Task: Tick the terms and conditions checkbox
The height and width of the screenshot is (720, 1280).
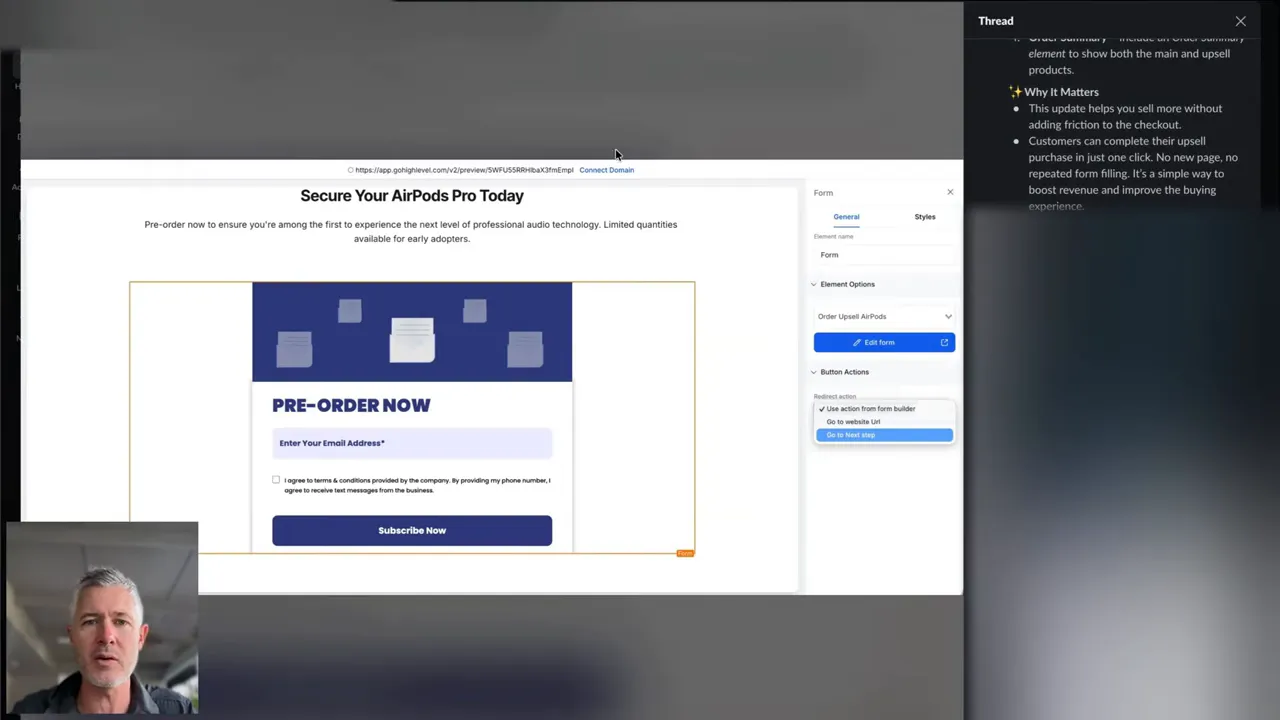Action: (x=276, y=480)
